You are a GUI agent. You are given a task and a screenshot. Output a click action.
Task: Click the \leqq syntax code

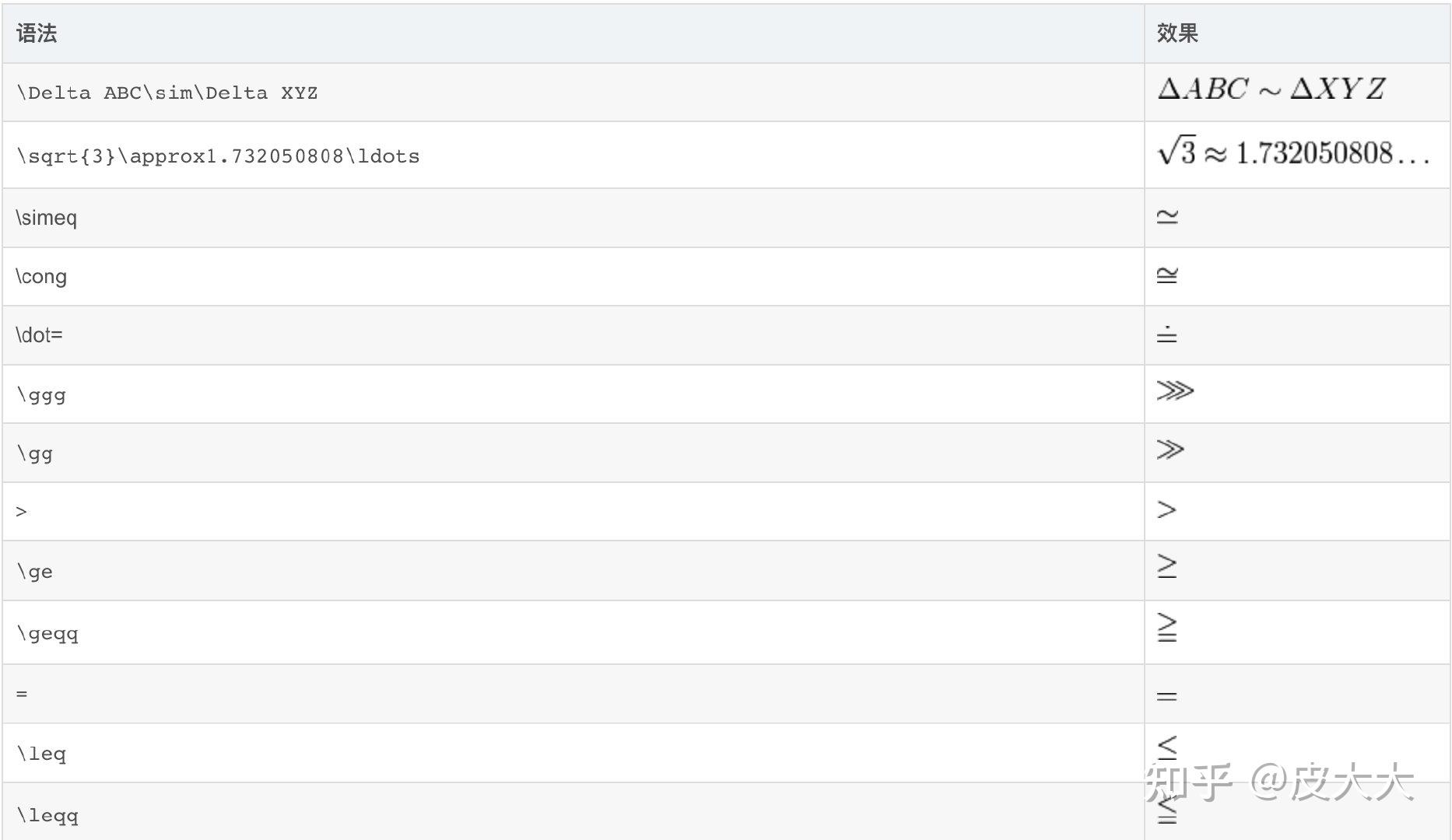pyautogui.click(x=47, y=816)
